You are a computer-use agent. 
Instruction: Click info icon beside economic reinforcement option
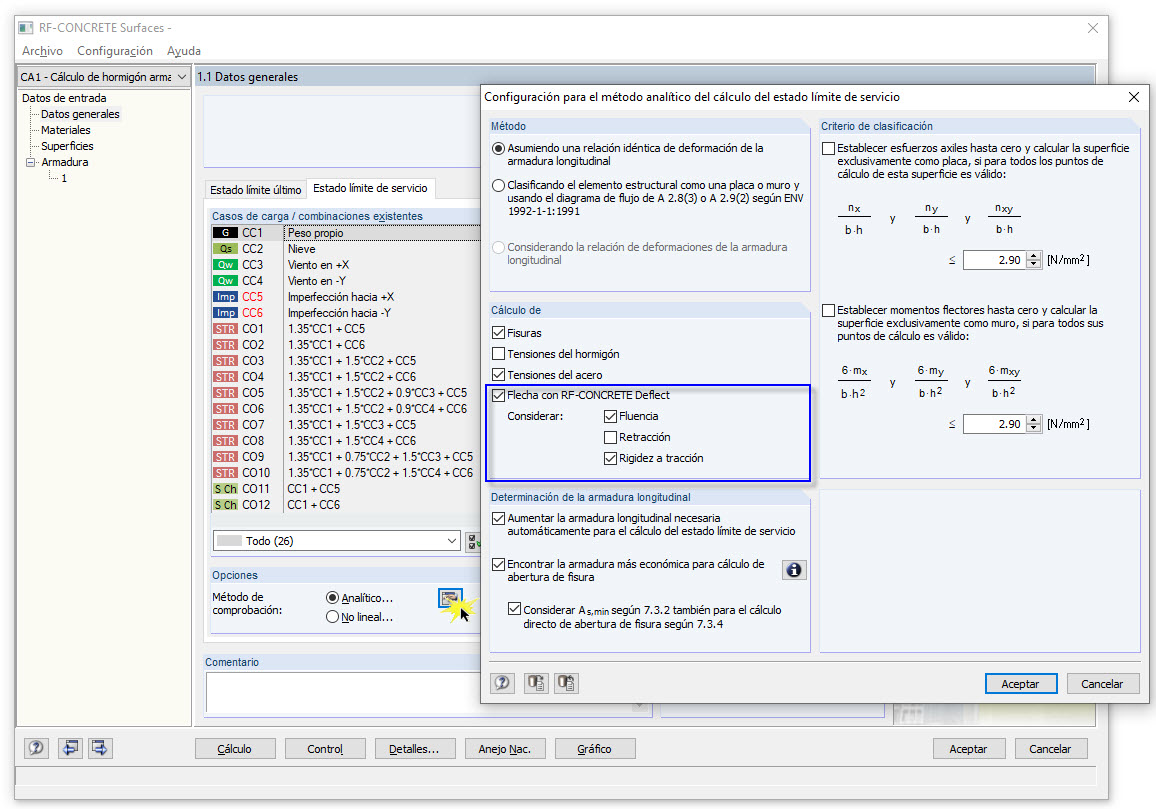coord(794,570)
